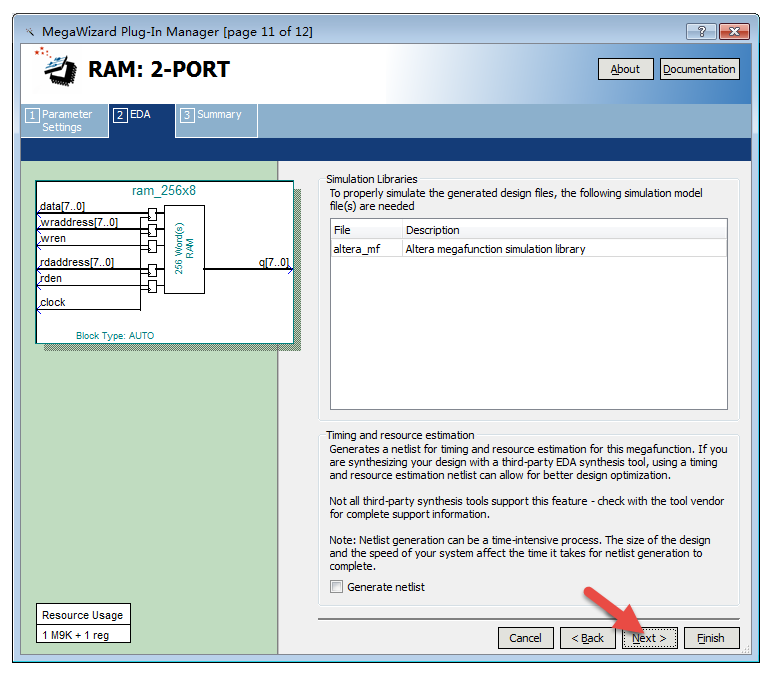The image size is (774, 674).
Task: Click the wren port label
Action: coord(53,238)
